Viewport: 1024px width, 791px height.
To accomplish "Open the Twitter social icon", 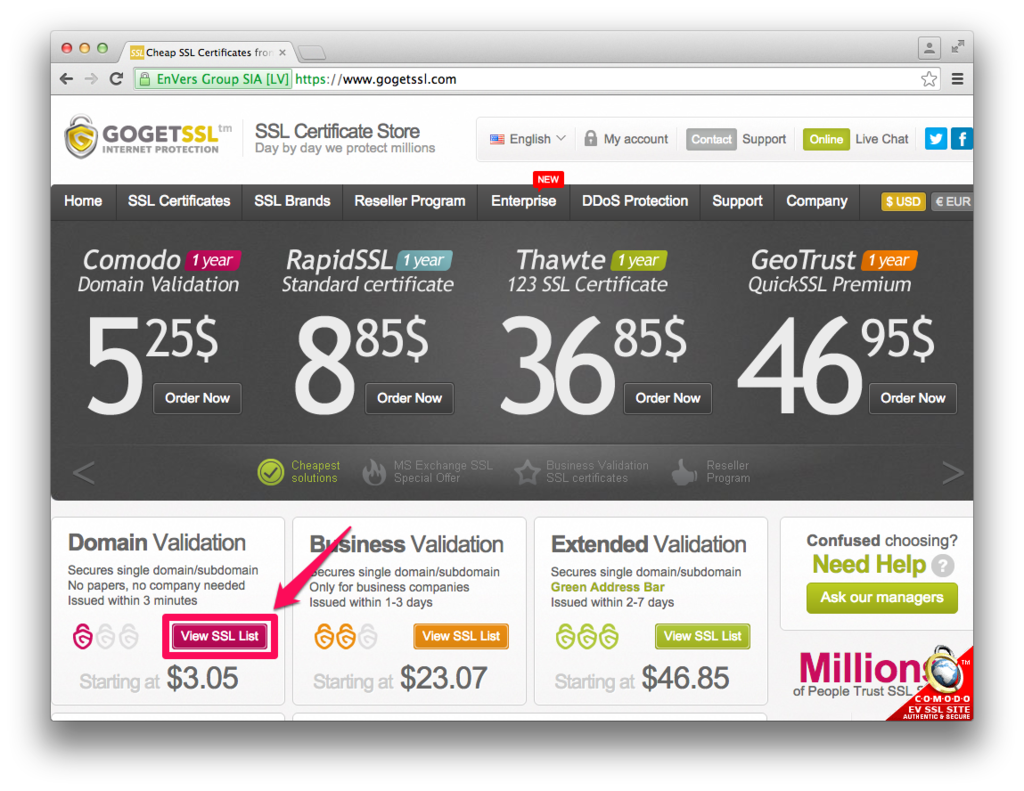I will (935, 138).
